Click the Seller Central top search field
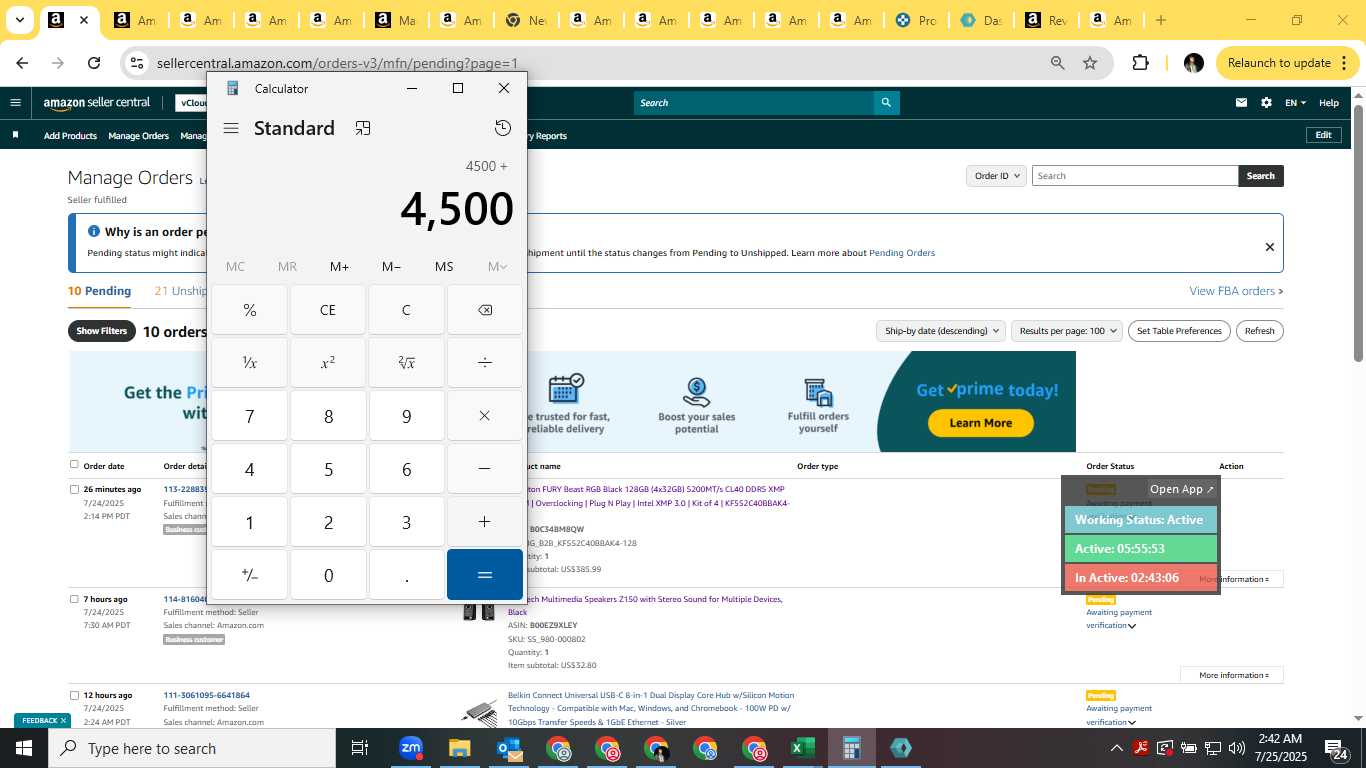1366x768 pixels. [x=754, y=102]
